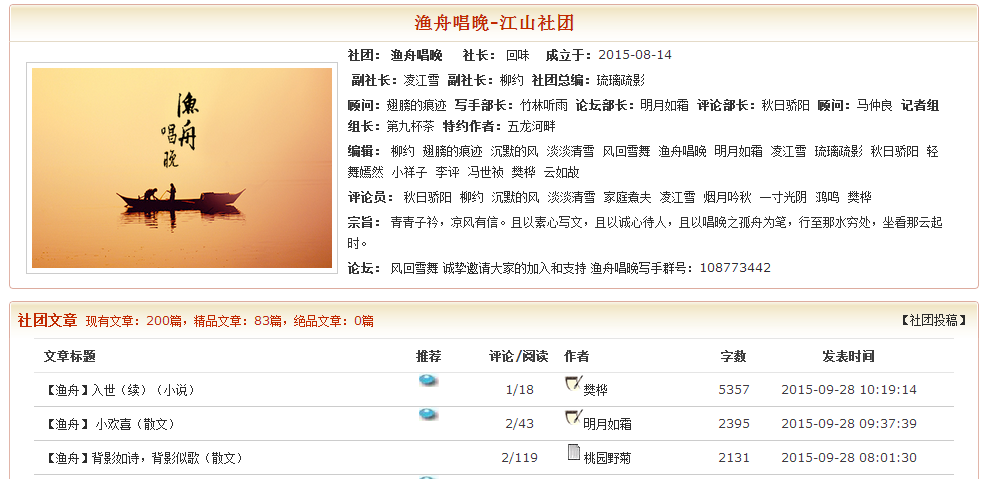Select 小祥子 in the 编辑 list
This screenshot has width=987, height=479.
coord(409,172)
